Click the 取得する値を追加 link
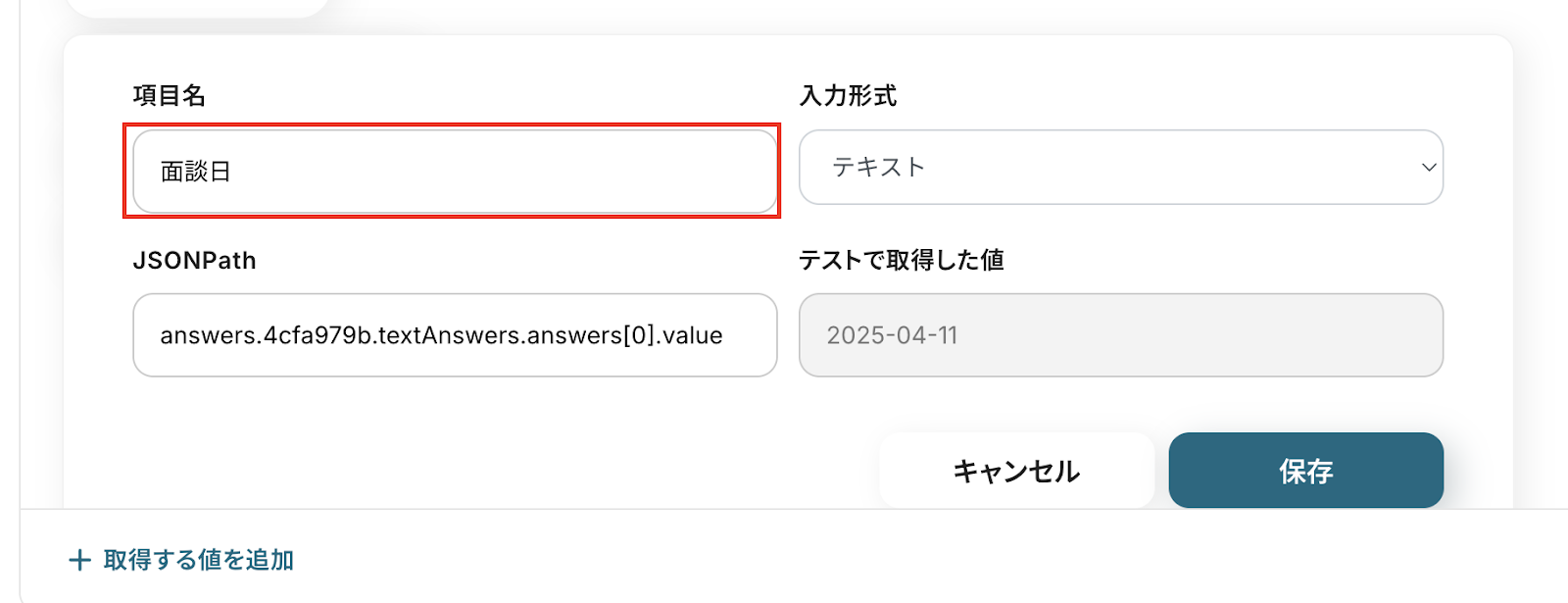 [198, 560]
